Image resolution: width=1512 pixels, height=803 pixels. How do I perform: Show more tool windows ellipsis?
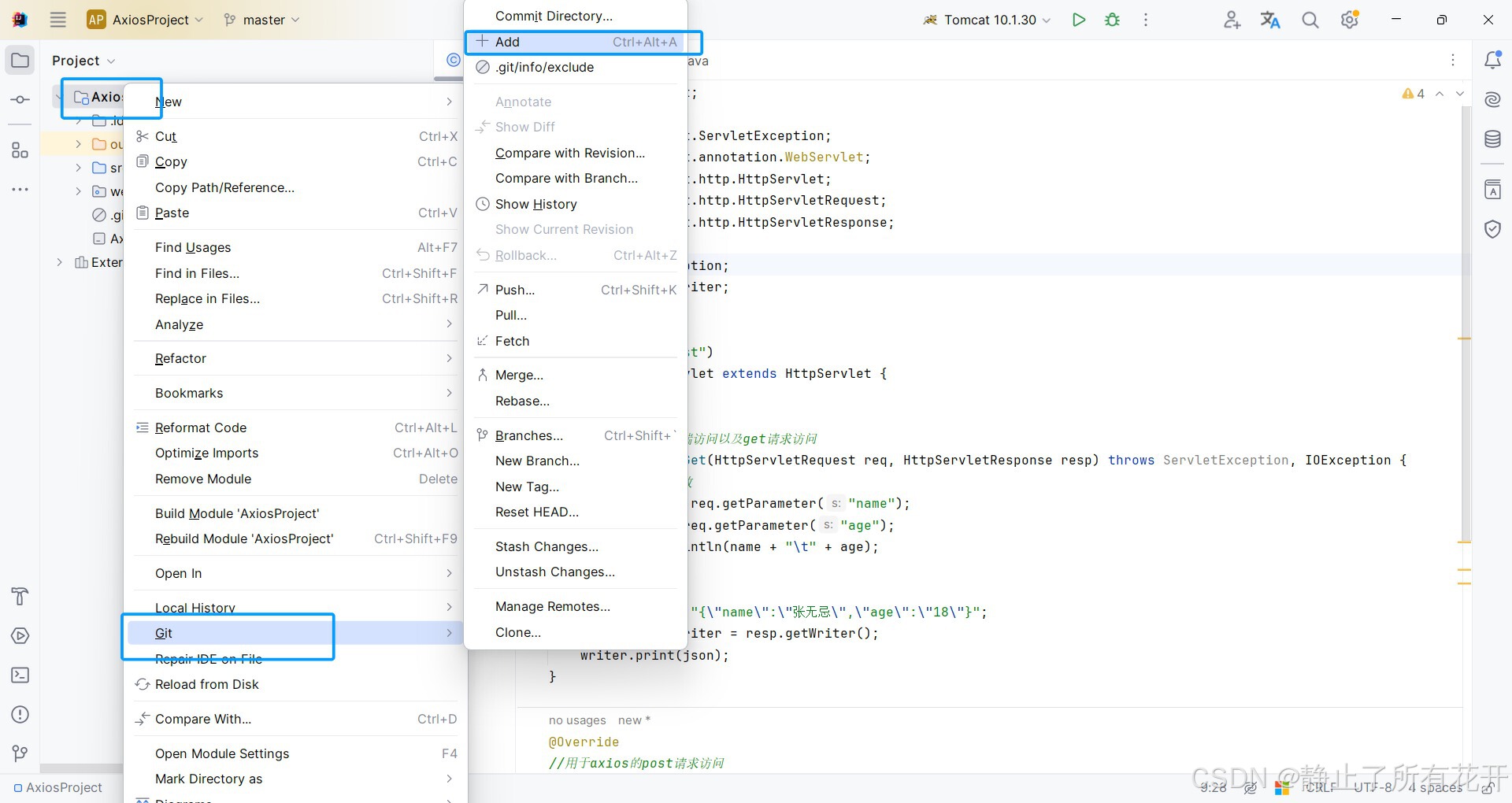click(20, 190)
